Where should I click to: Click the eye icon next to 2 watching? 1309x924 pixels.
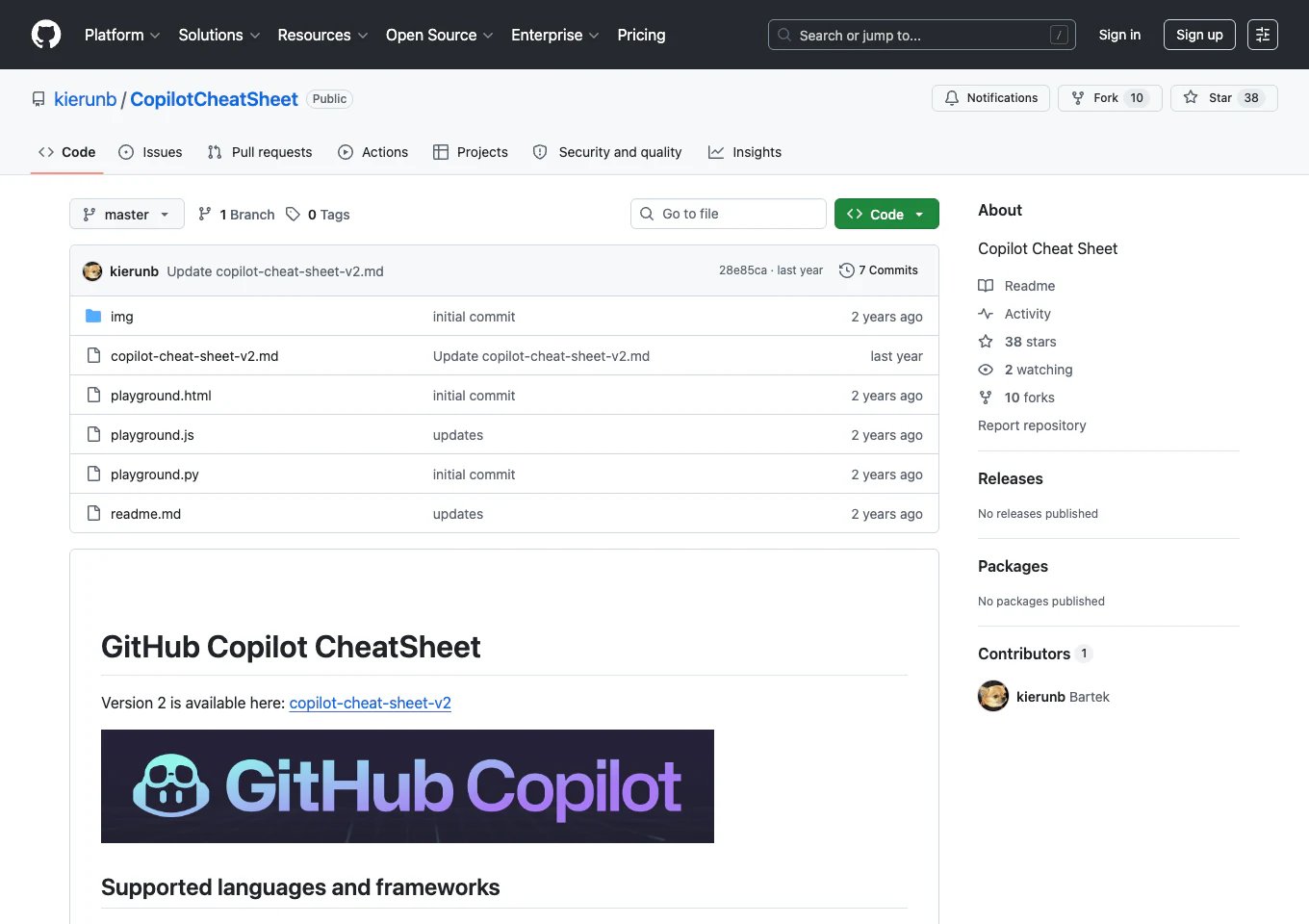coord(986,370)
